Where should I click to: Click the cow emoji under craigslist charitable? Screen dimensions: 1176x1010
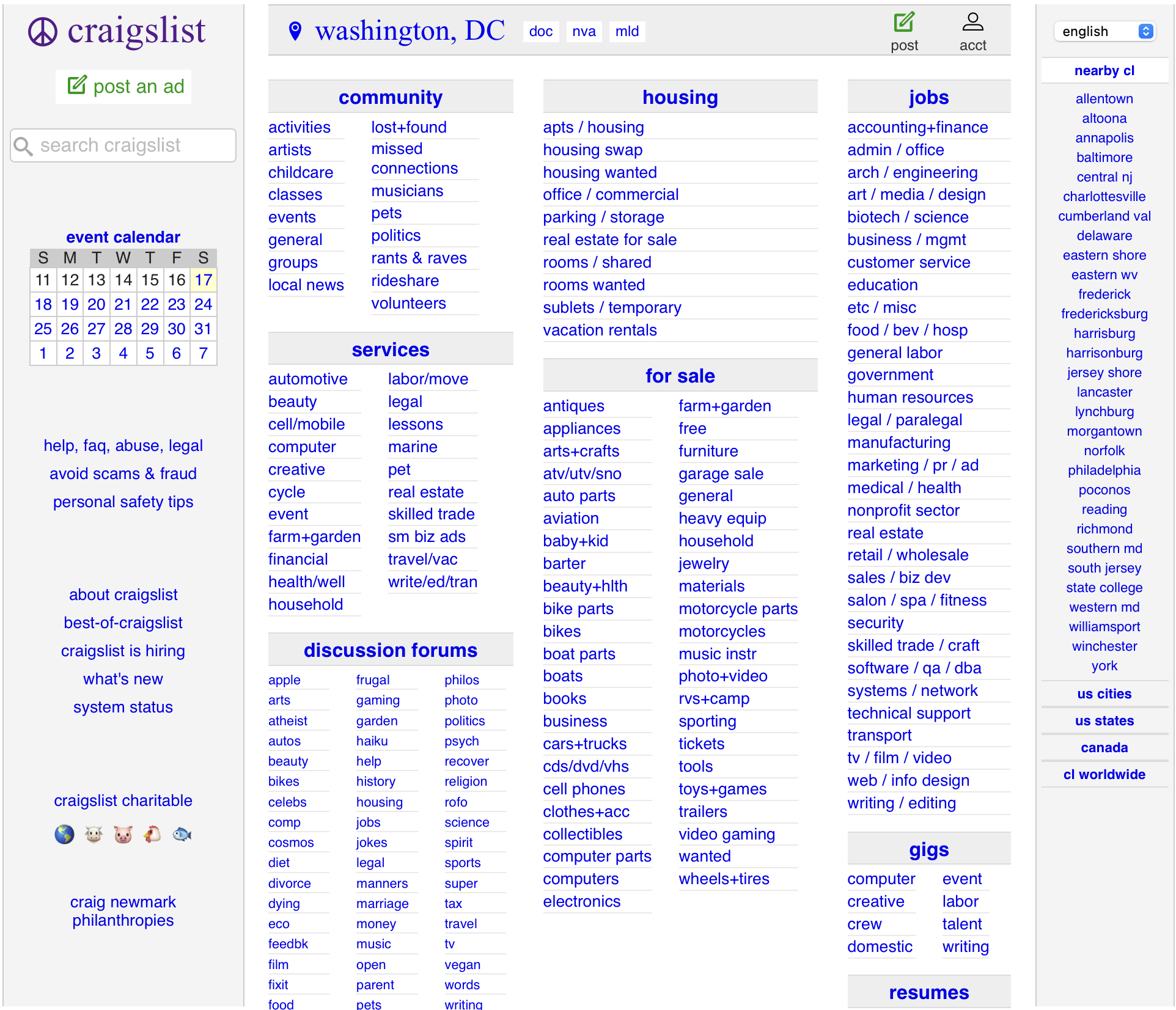click(94, 834)
